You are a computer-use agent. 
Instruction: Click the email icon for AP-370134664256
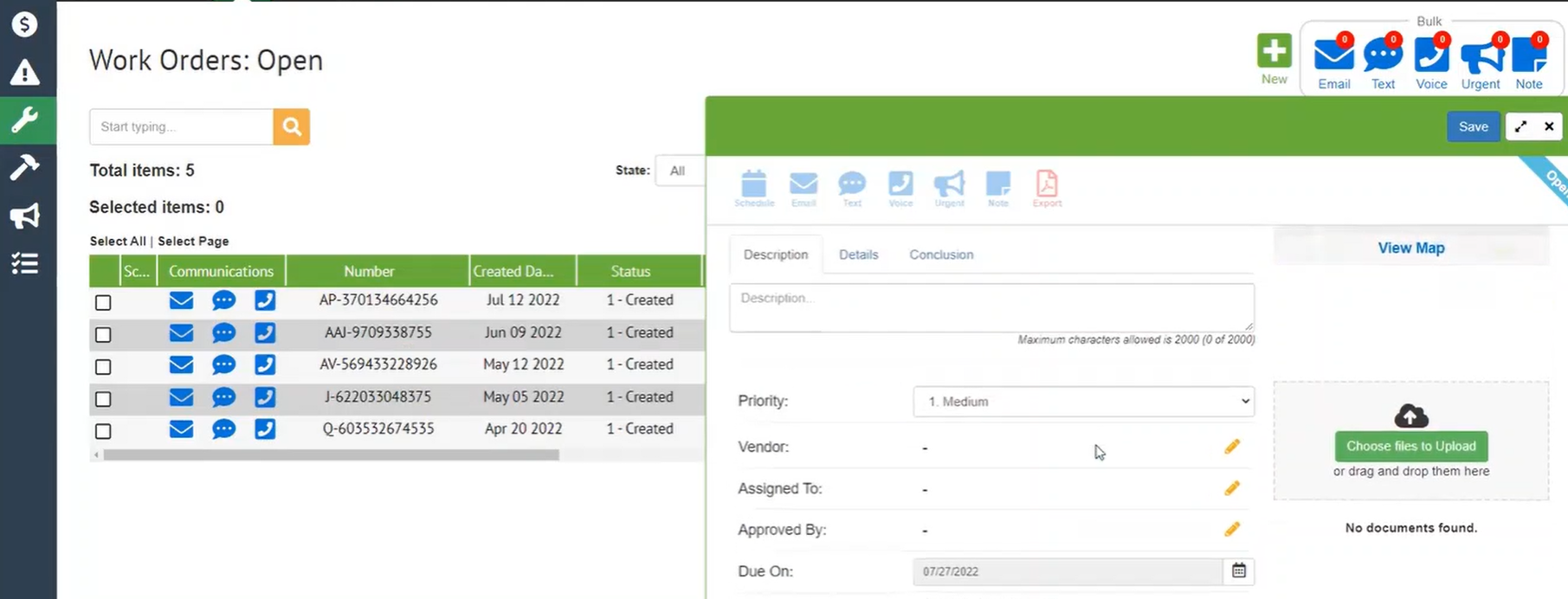181,300
